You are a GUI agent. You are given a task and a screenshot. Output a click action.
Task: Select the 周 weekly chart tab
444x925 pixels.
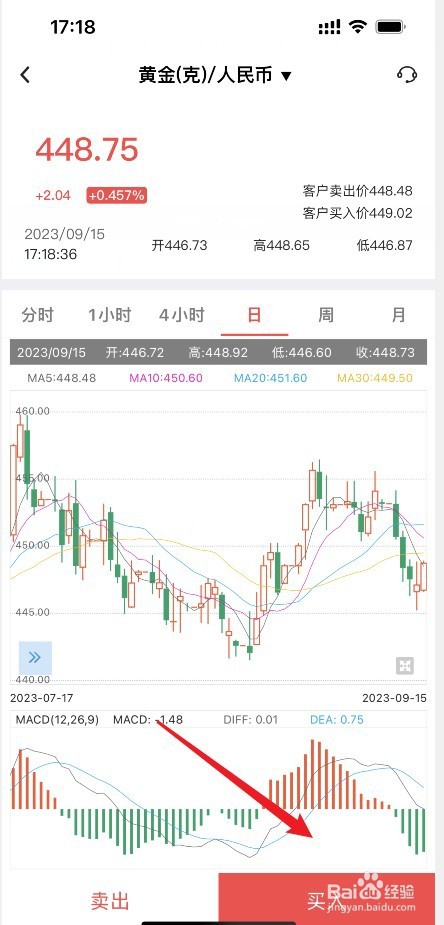(x=326, y=314)
